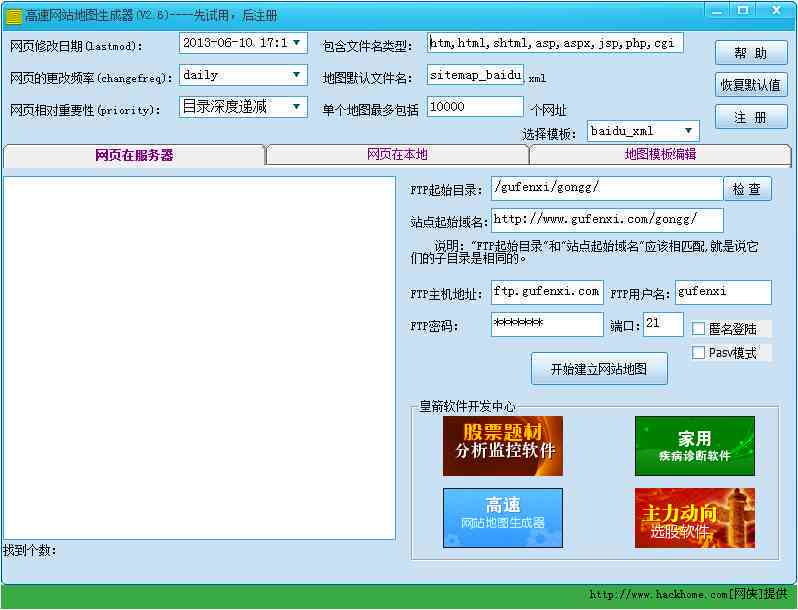Open the priority 目录深度递减 dropdown
Image resolution: width=798 pixels, height=610 pixels.
point(297,107)
